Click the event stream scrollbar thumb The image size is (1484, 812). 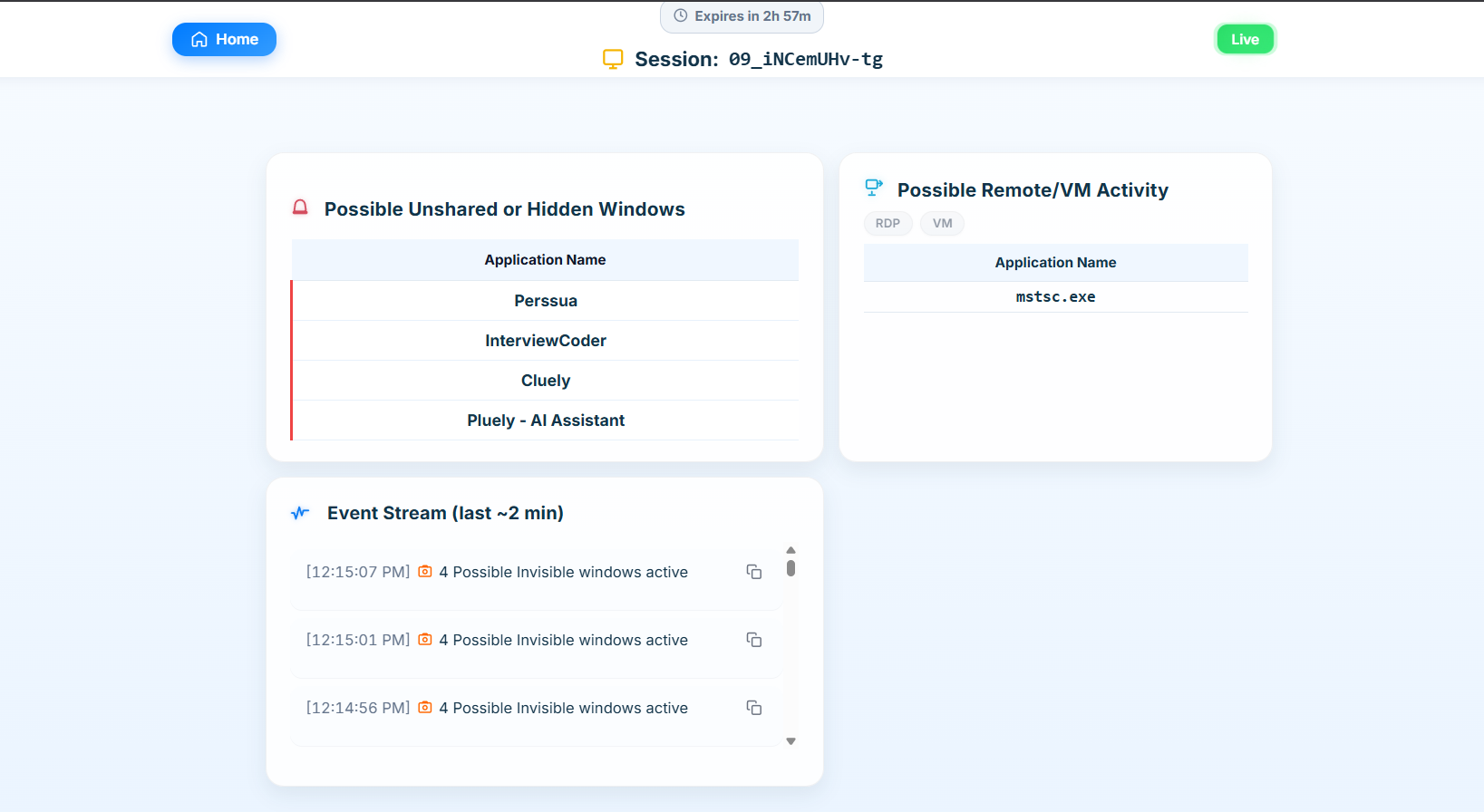point(790,568)
